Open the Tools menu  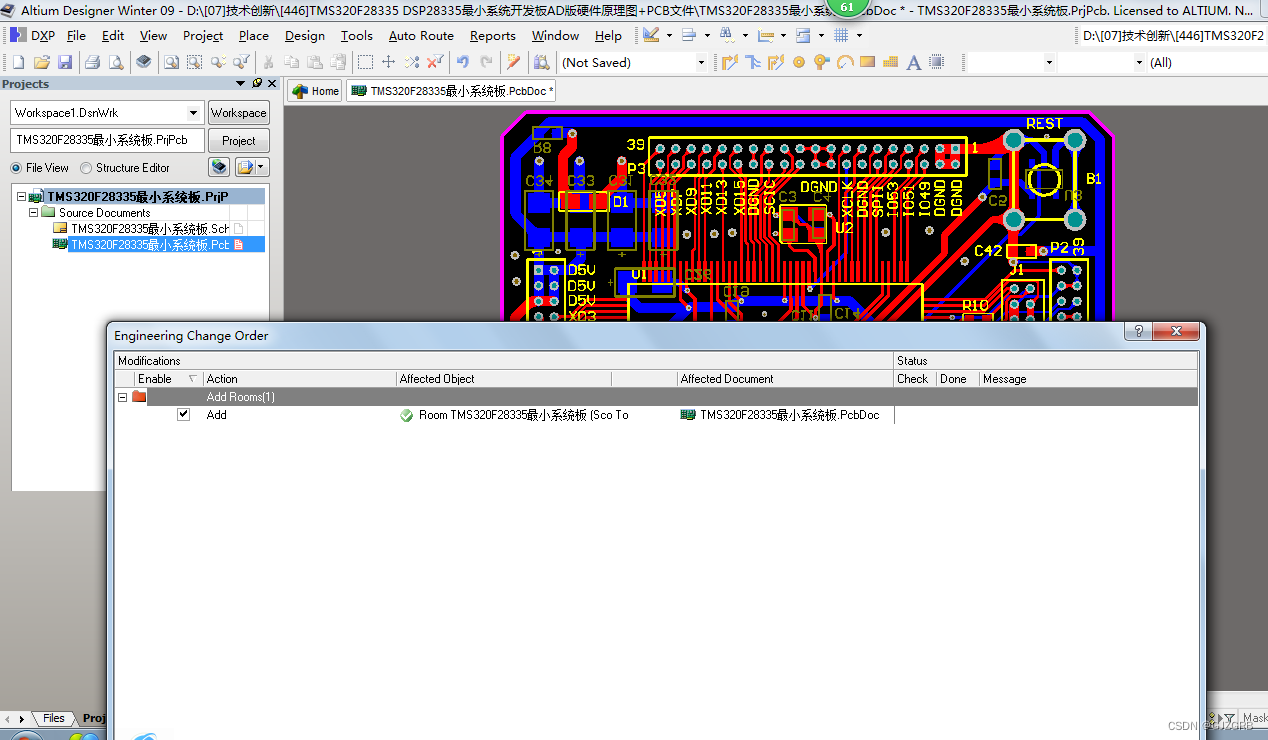tap(356, 35)
